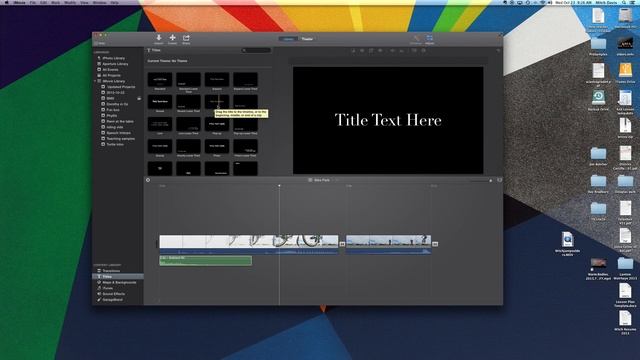Image resolution: width=640 pixels, height=360 pixels.
Task: Select the Gravity title thumbnail
Action: 160,146
